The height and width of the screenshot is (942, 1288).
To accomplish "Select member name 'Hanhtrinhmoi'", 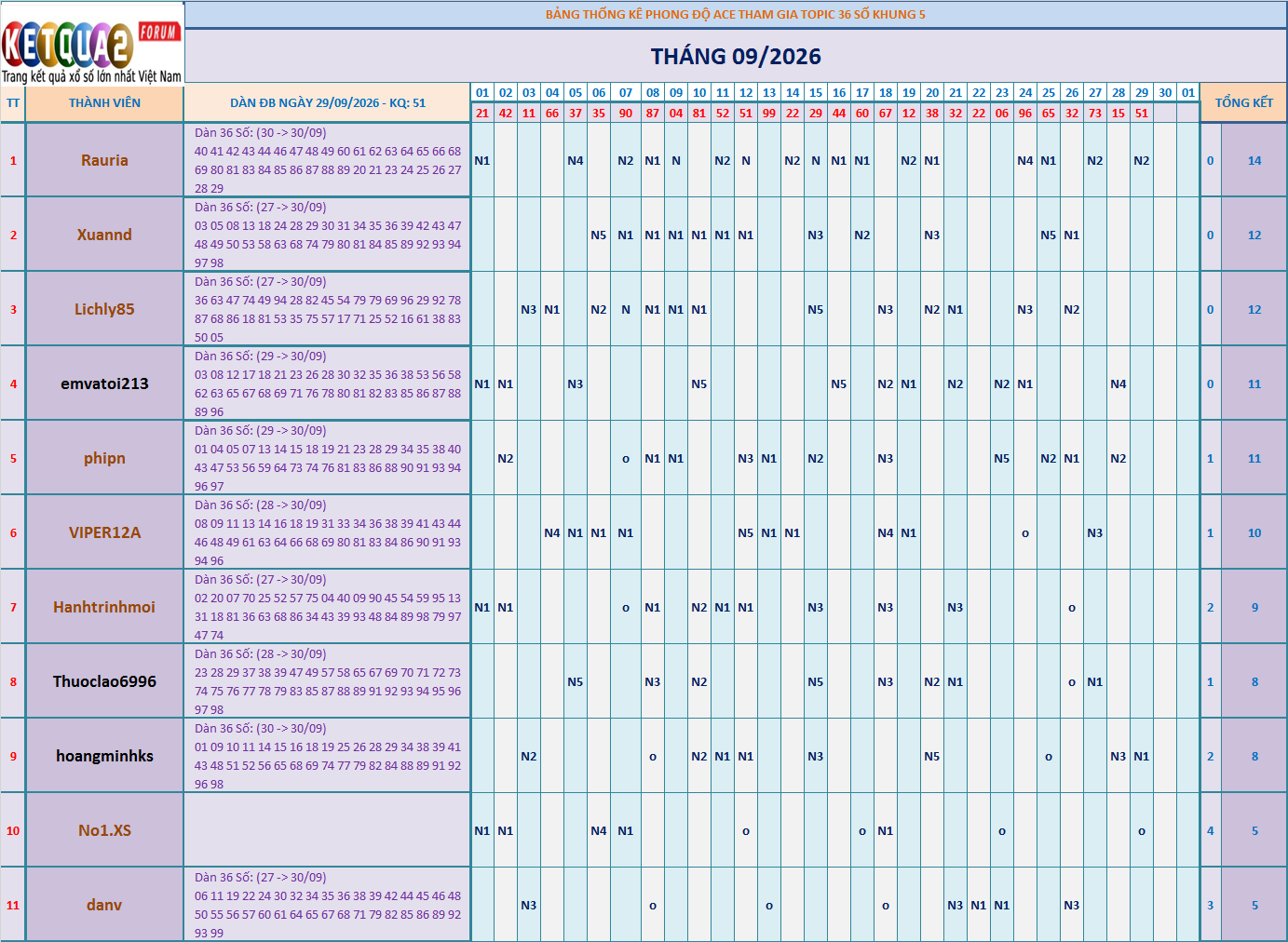I will [104, 607].
